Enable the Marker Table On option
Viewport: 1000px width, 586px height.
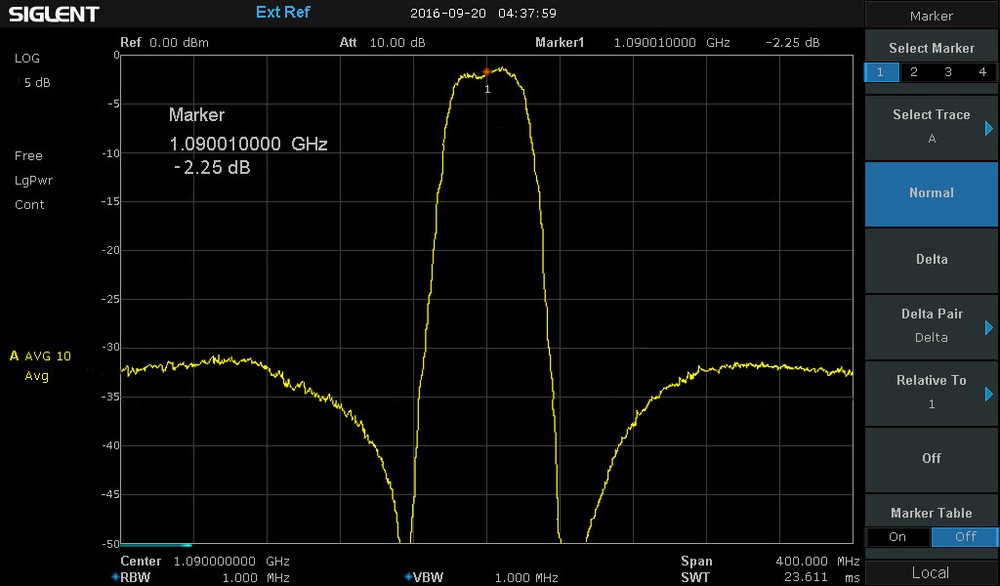(897, 537)
